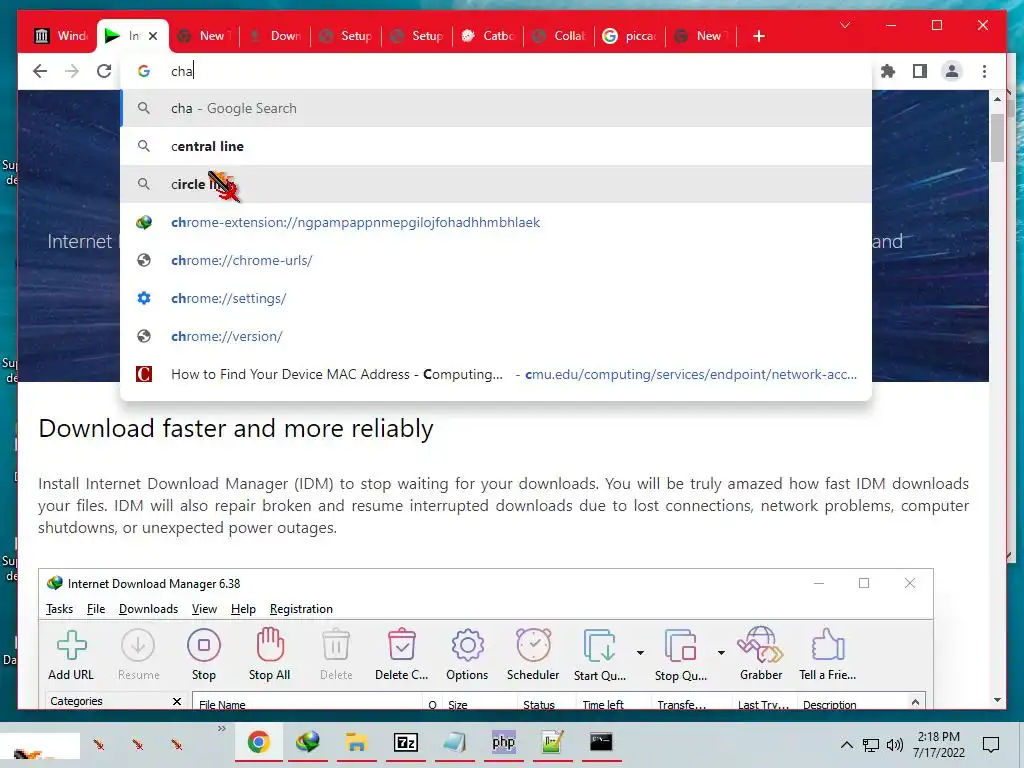1024x768 pixels.
Task: Click the settings gear icon beside chrome://settings/
Action: pyautogui.click(x=144, y=298)
